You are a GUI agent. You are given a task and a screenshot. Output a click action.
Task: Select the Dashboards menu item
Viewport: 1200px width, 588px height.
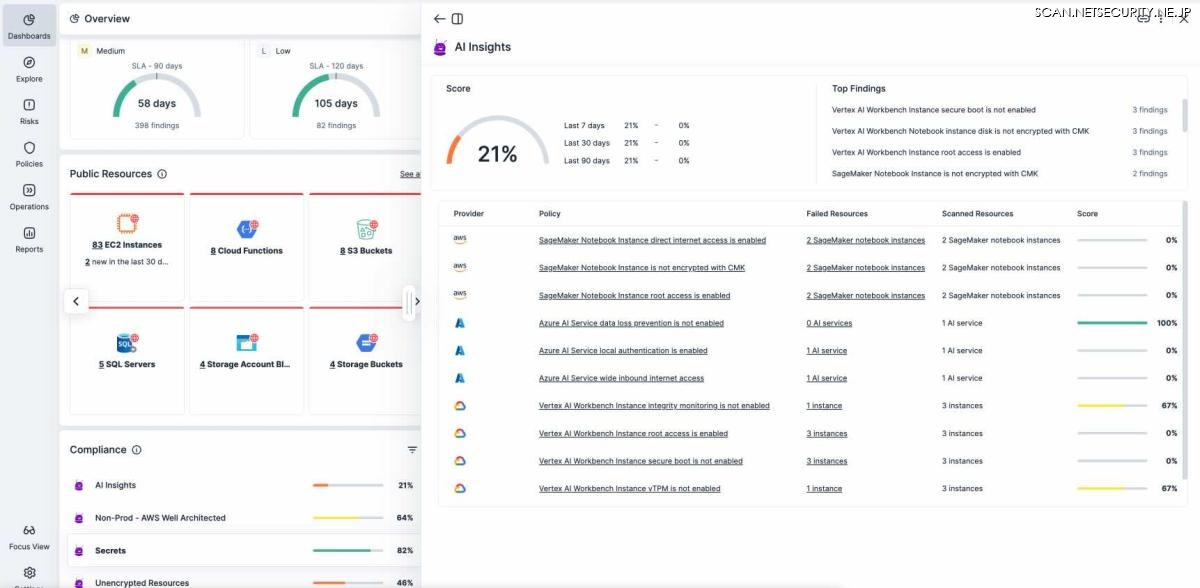[29, 26]
